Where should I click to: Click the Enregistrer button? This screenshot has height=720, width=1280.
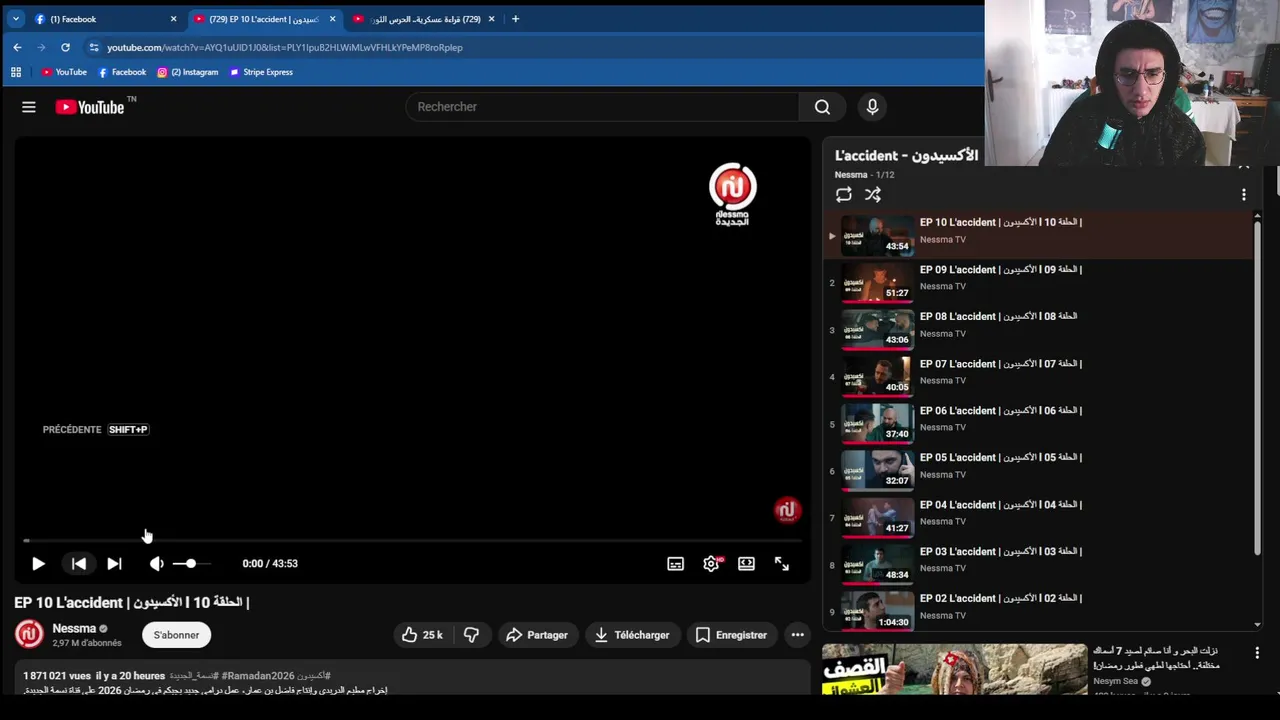[731, 635]
